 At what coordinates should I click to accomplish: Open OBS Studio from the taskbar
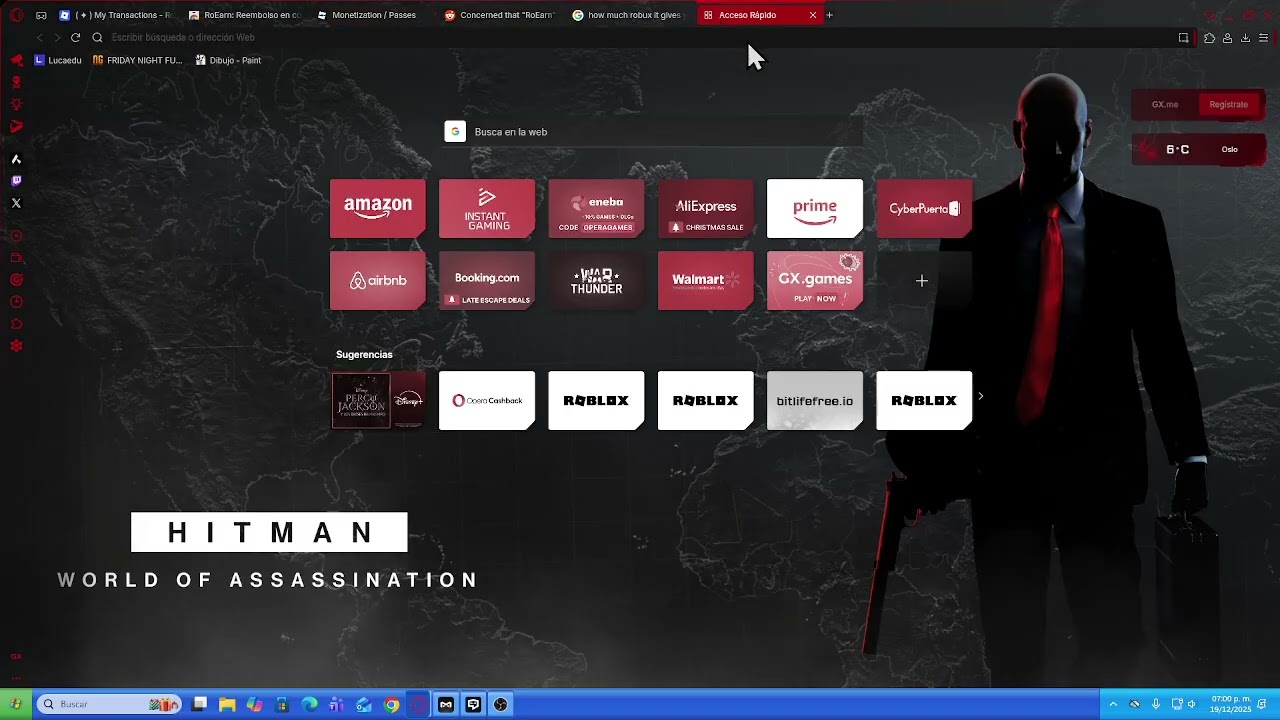(501, 705)
